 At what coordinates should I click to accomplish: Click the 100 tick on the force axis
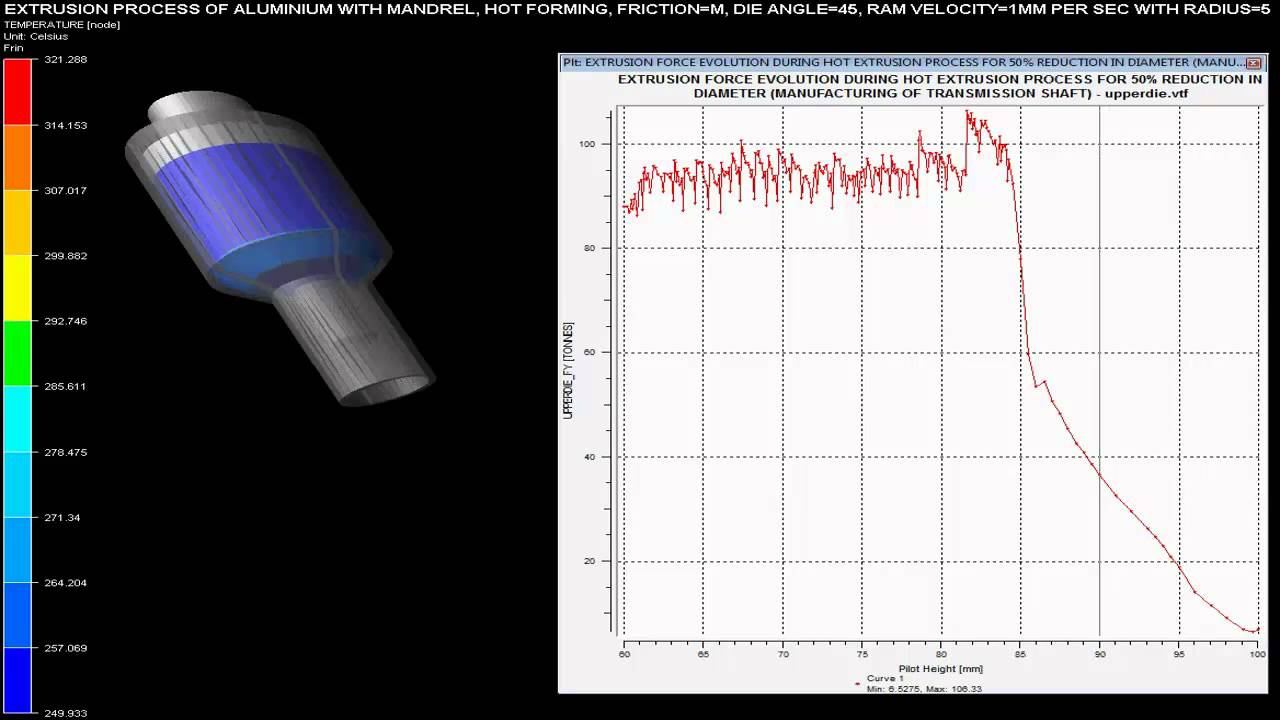point(587,144)
